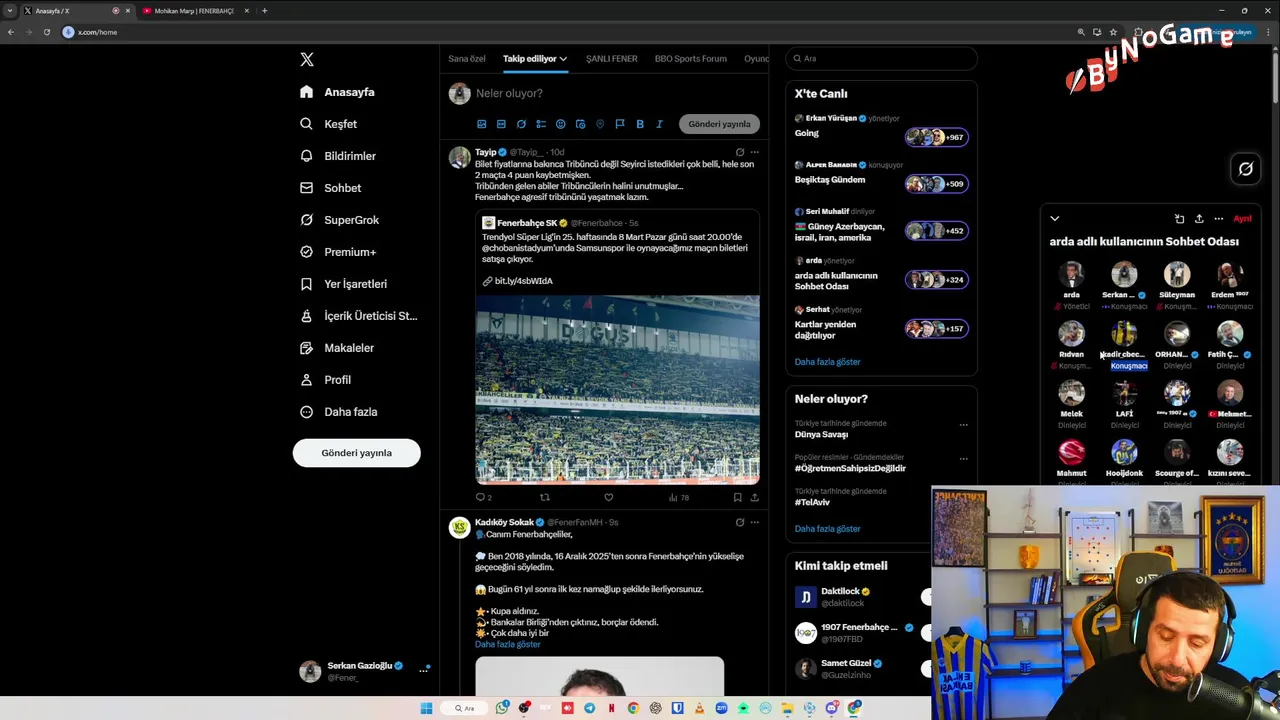Open Sohbet messages in sidebar
The height and width of the screenshot is (720, 1280).
pyautogui.click(x=331, y=188)
